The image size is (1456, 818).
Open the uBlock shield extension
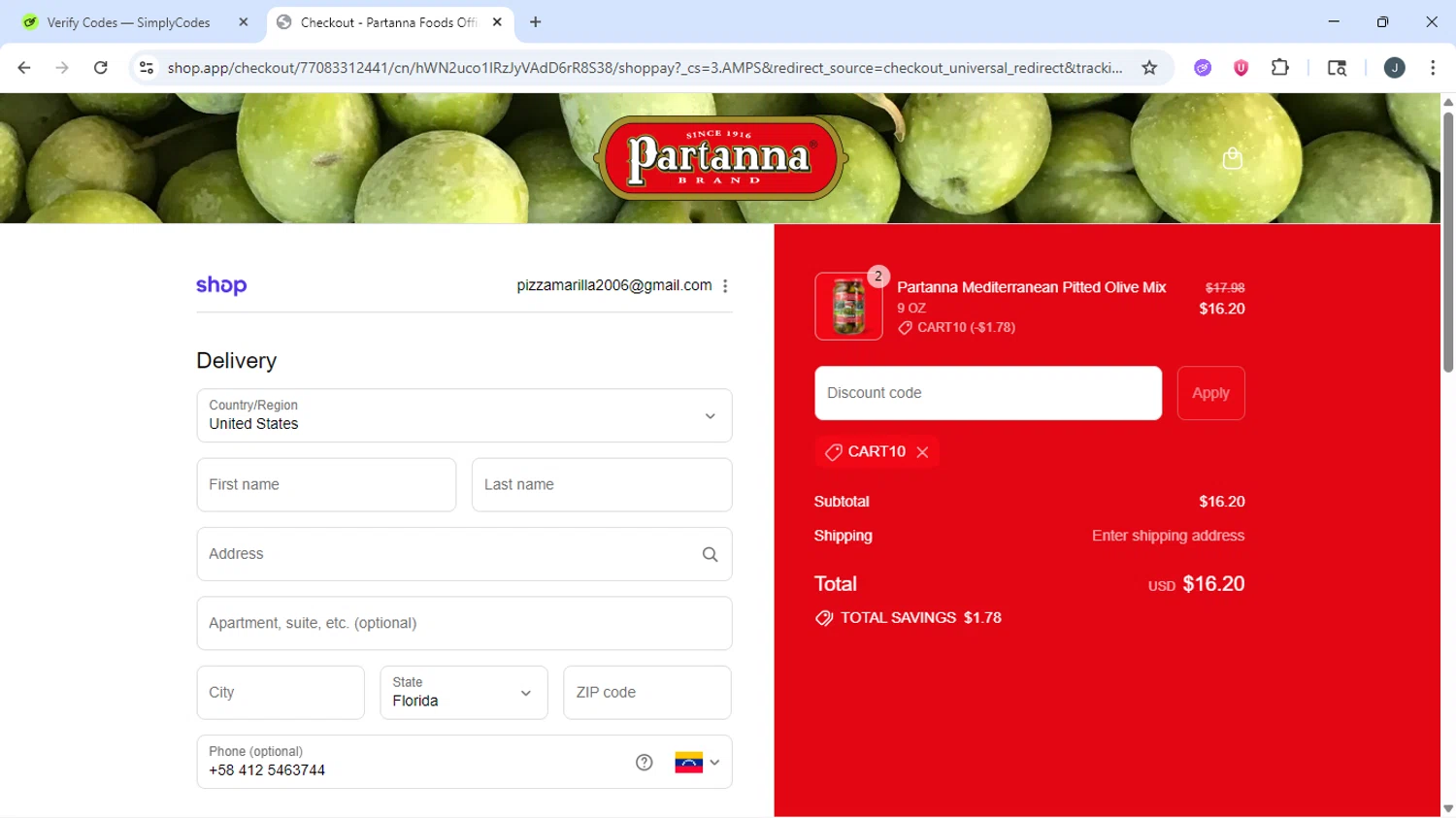[1241, 68]
